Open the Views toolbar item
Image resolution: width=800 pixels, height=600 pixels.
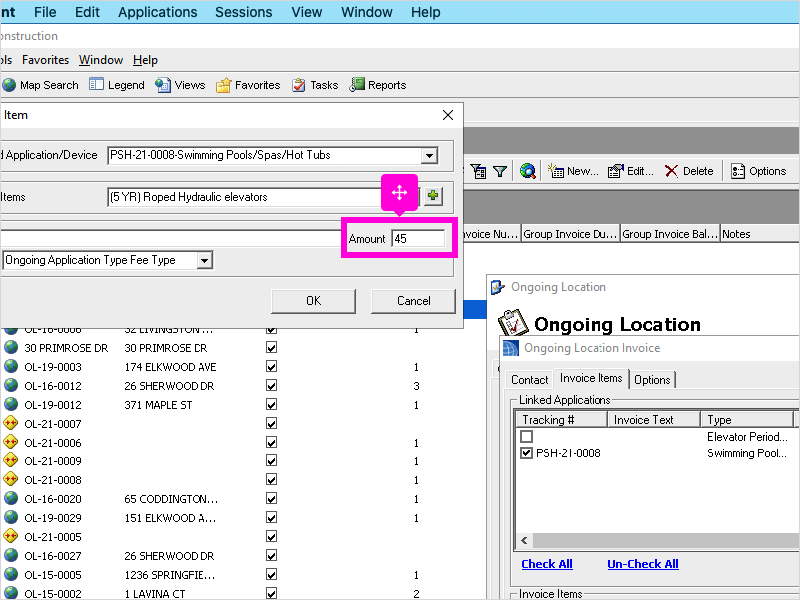[x=180, y=85]
